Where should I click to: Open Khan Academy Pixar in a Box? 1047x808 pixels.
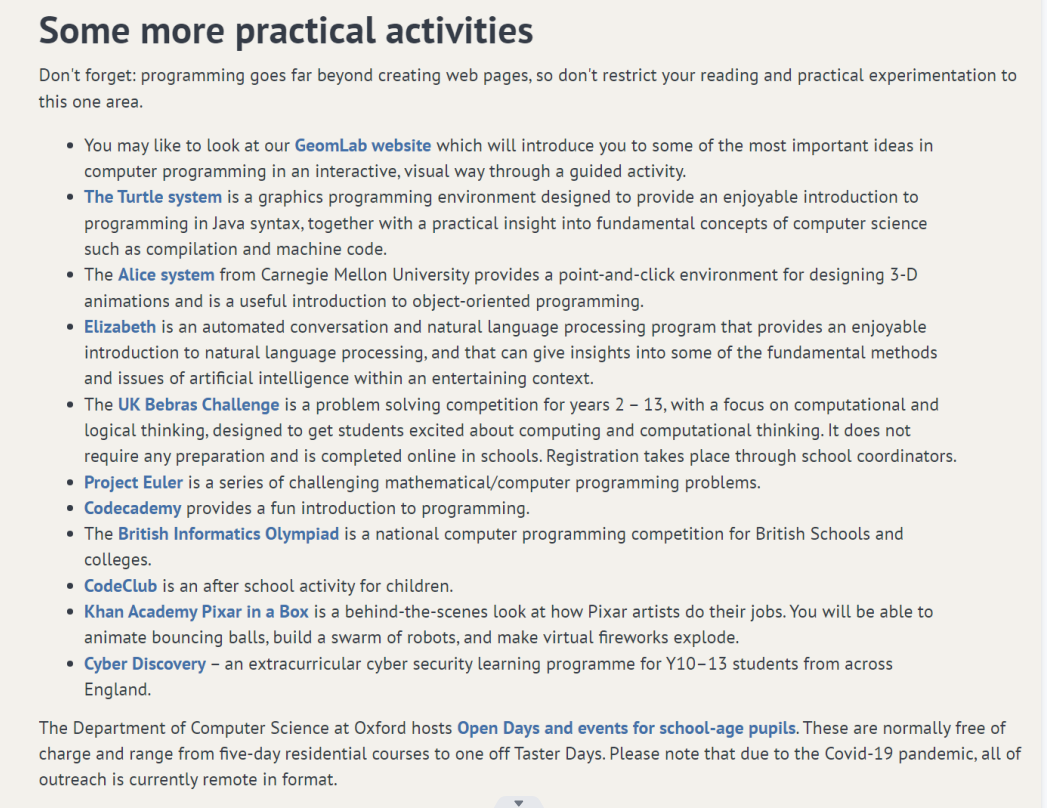[196, 611]
